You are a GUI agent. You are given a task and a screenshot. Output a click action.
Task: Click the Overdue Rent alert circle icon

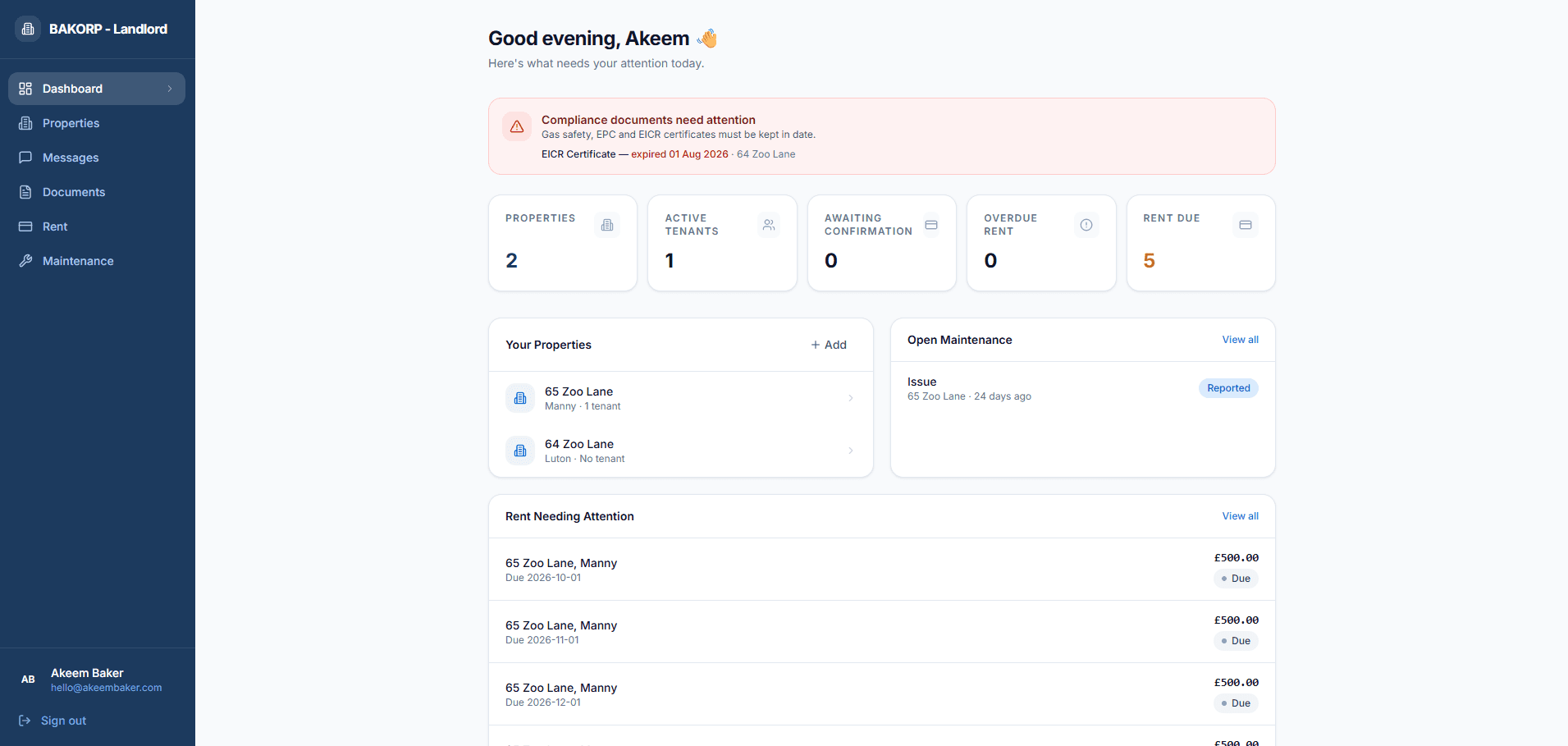click(x=1086, y=225)
